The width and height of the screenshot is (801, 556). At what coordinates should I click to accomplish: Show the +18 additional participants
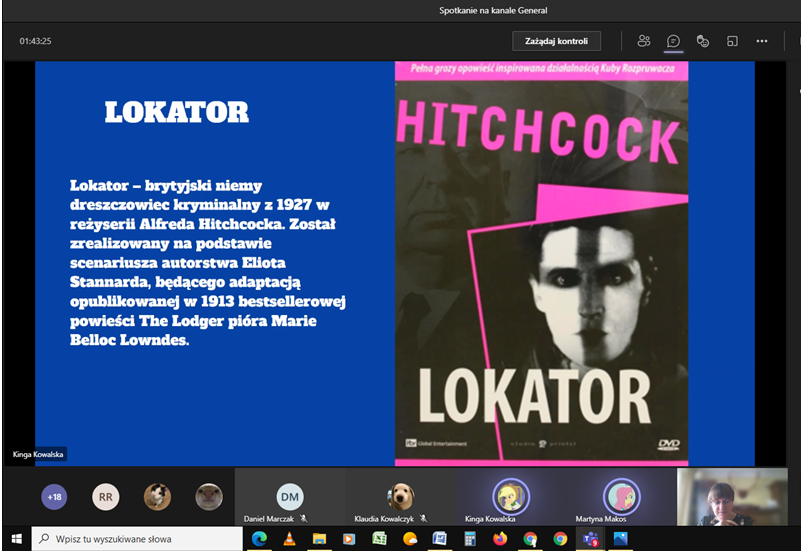(54, 497)
